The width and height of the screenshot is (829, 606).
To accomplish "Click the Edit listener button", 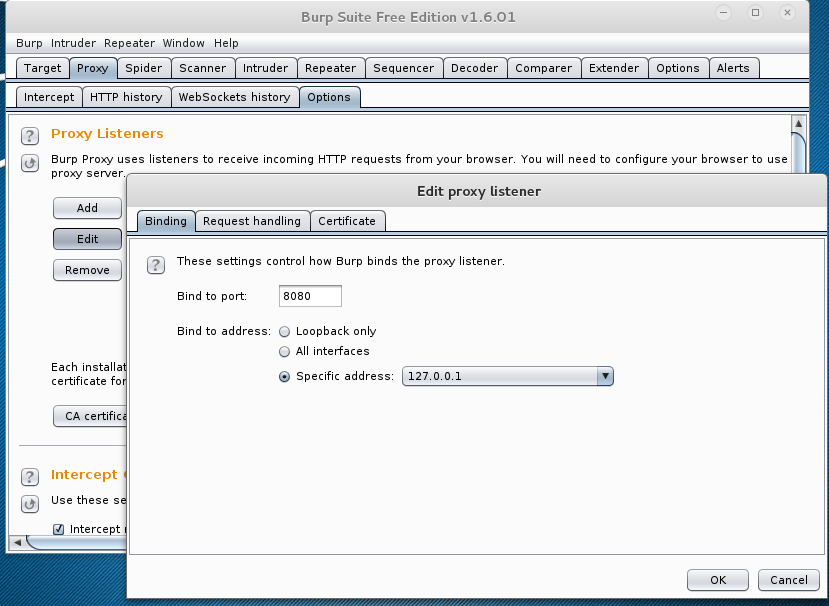I will pyautogui.click(x=87, y=239).
